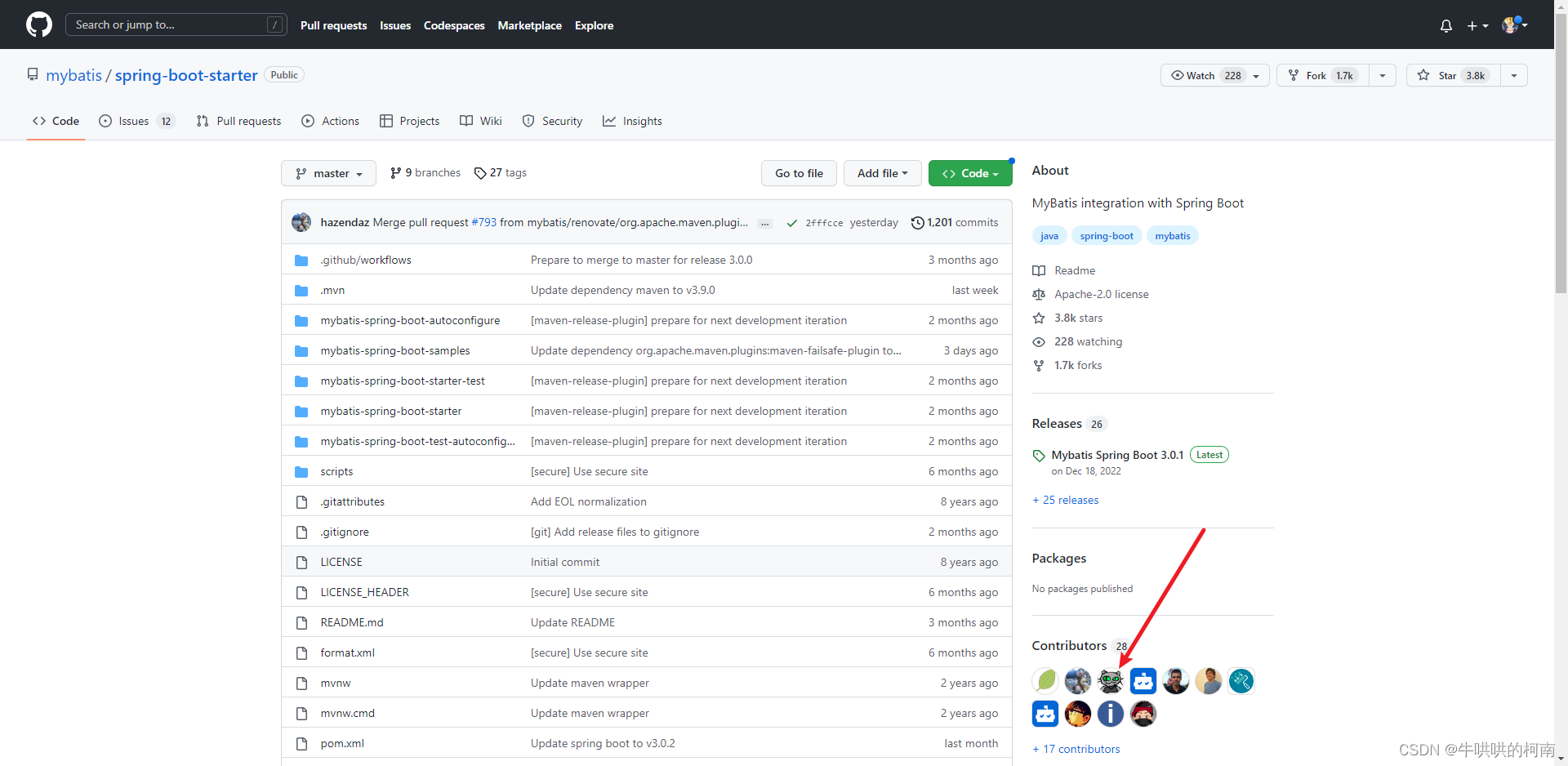Fork the repository

tap(1322, 75)
